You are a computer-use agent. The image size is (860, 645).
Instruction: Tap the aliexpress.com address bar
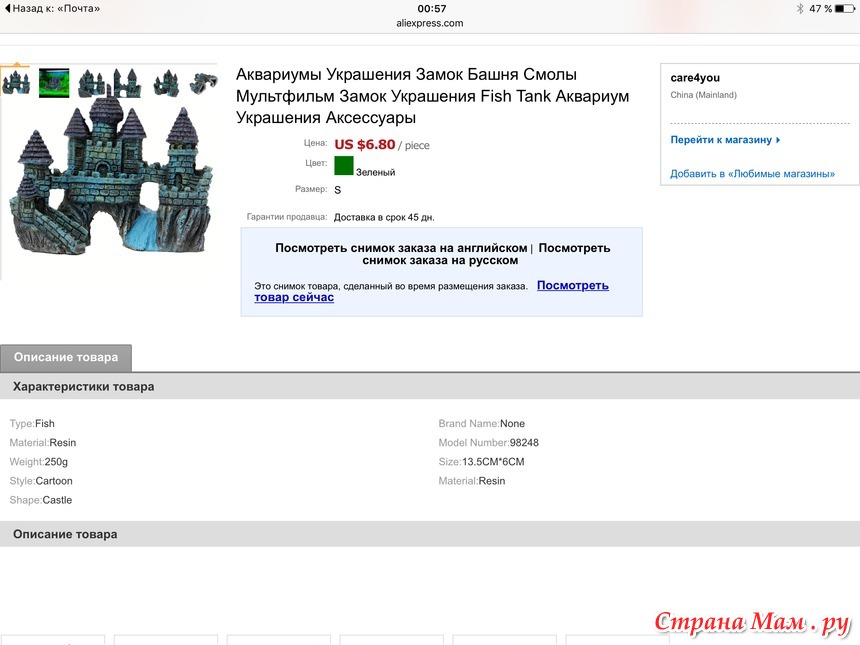429,23
